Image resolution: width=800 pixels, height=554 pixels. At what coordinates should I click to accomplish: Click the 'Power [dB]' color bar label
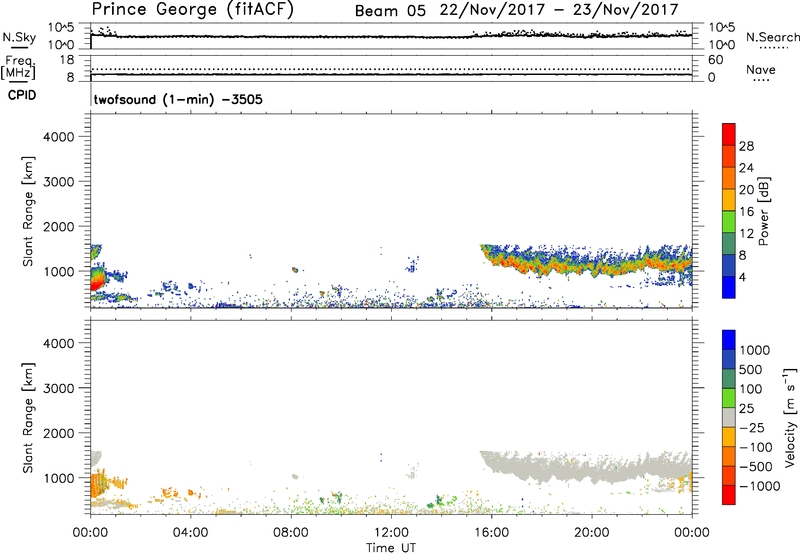[x=764, y=211]
